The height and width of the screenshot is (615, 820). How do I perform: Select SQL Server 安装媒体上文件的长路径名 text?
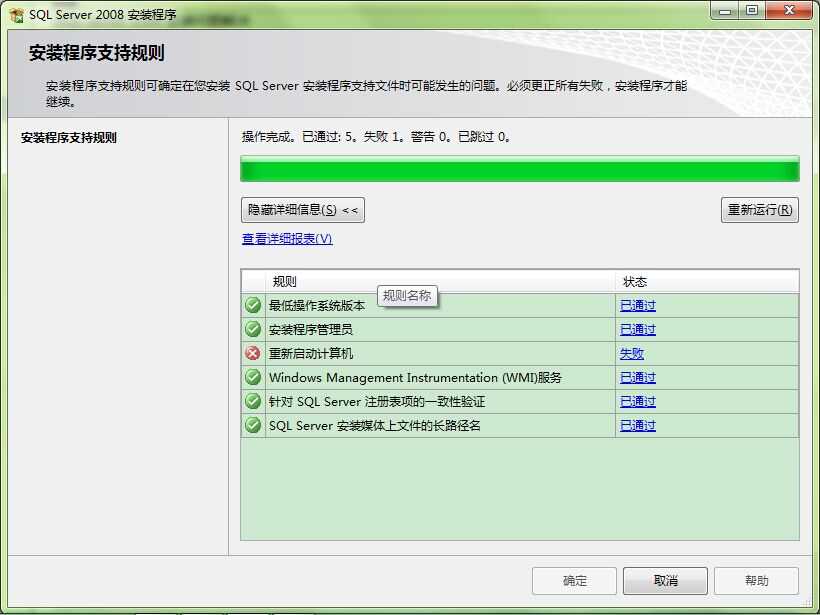click(374, 426)
